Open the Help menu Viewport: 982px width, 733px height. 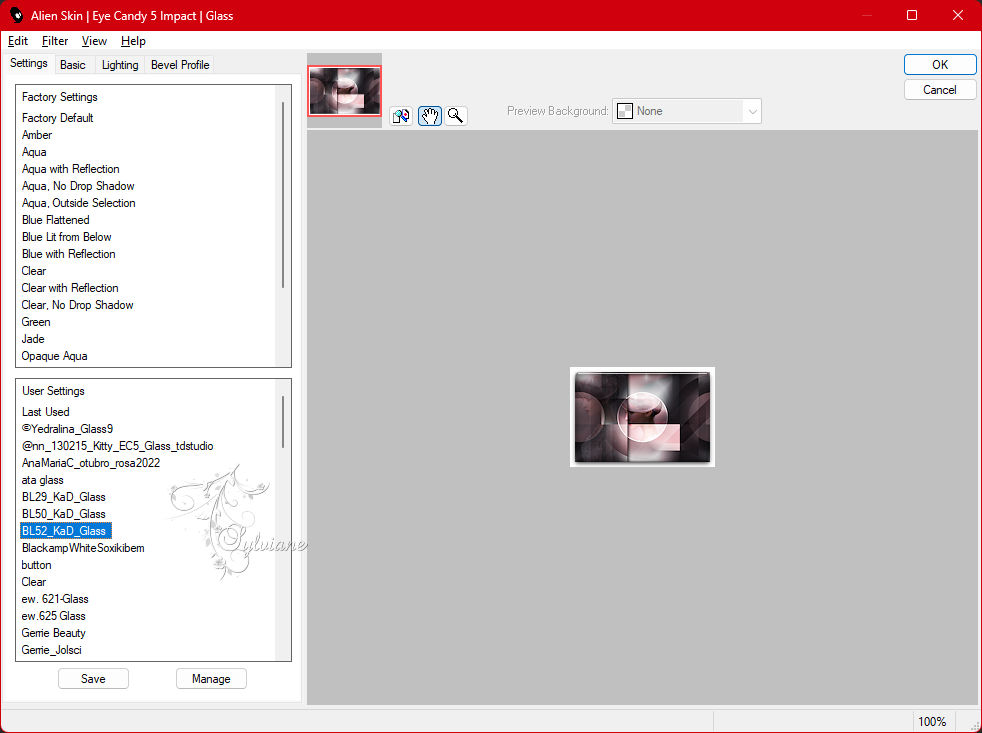[133, 41]
